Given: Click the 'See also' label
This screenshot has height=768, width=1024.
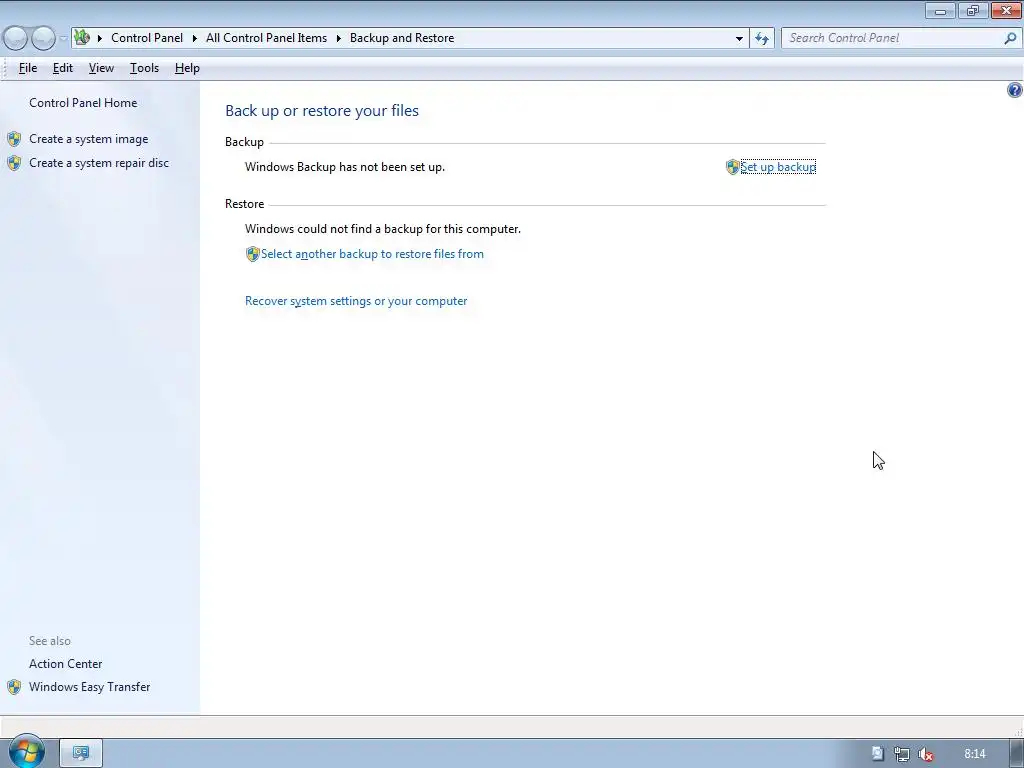Looking at the screenshot, I should point(50,641).
